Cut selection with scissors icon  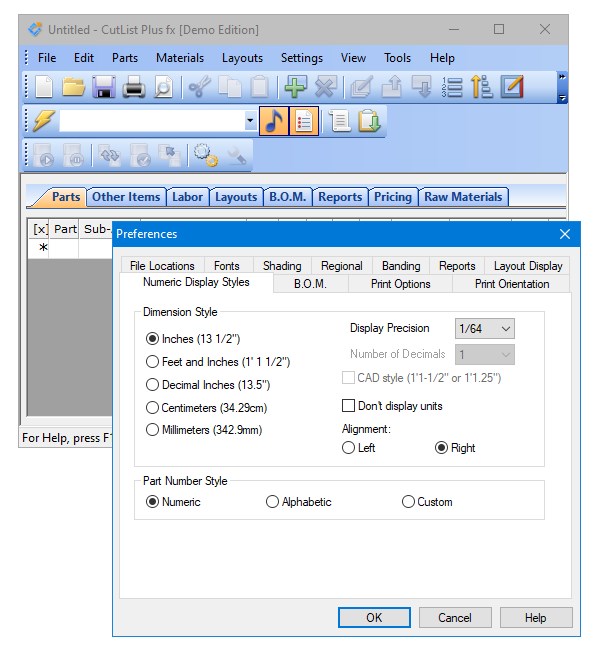coord(200,87)
